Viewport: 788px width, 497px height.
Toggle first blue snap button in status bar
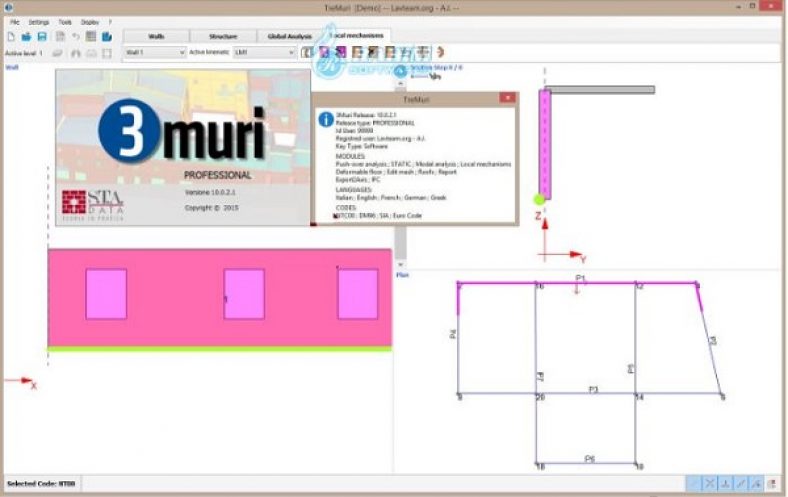click(x=694, y=484)
